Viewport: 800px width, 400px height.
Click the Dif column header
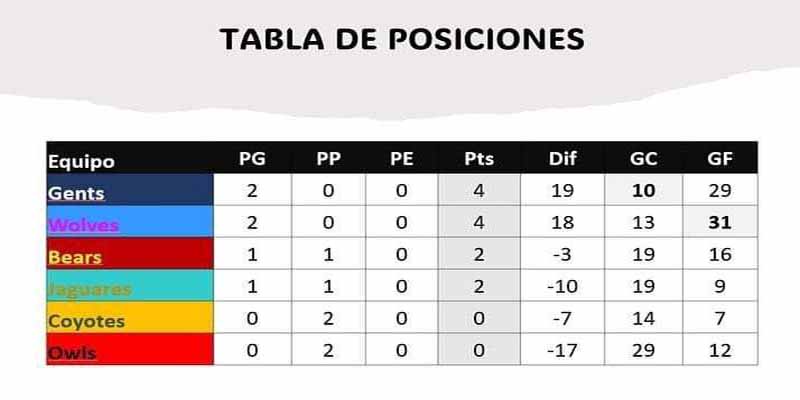[x=562, y=159]
